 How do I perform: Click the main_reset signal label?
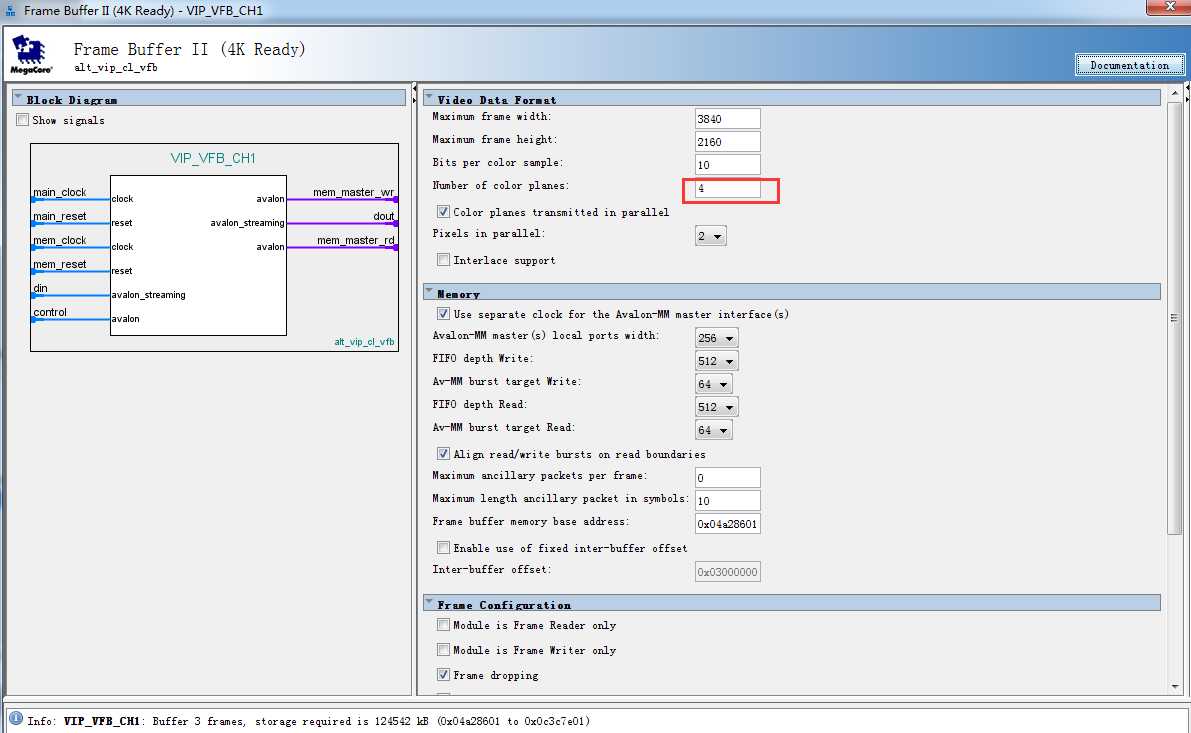pyautogui.click(x=59, y=216)
